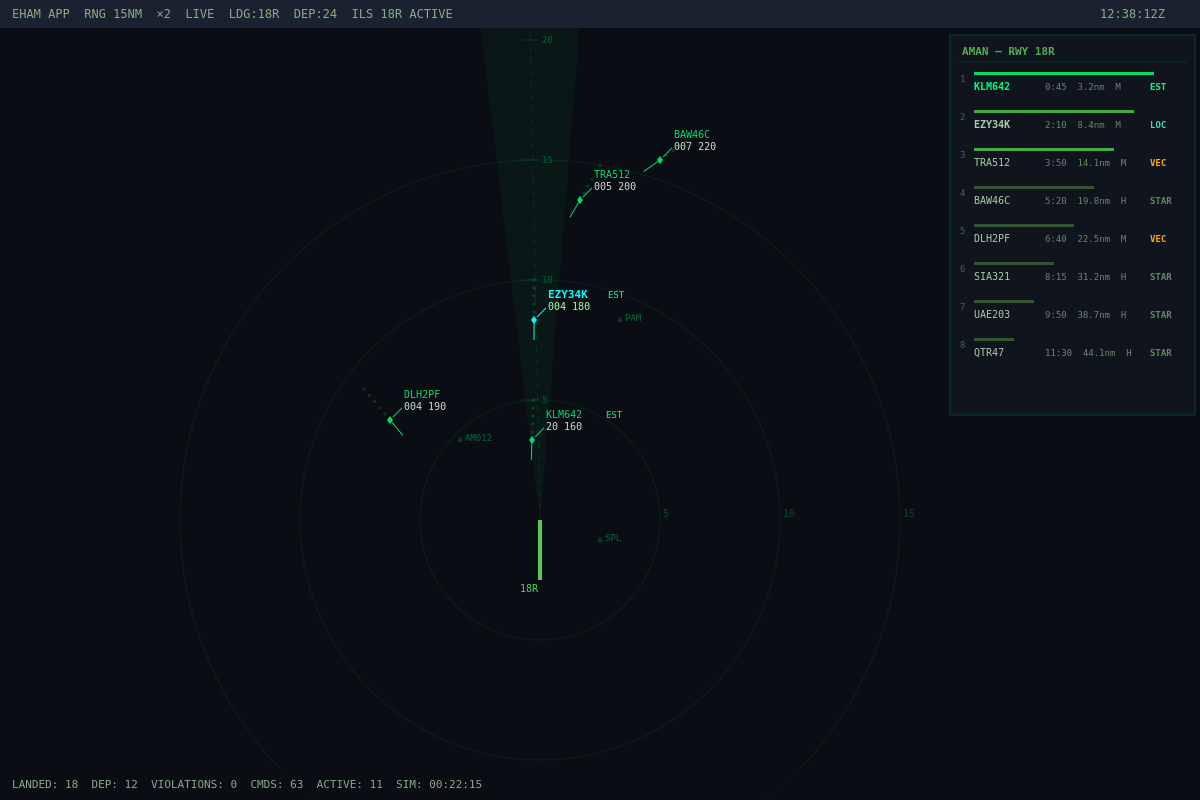This screenshot has height=800, width=1200.
Task: Click the LIVE mode indicator
Action: click(x=200, y=14)
